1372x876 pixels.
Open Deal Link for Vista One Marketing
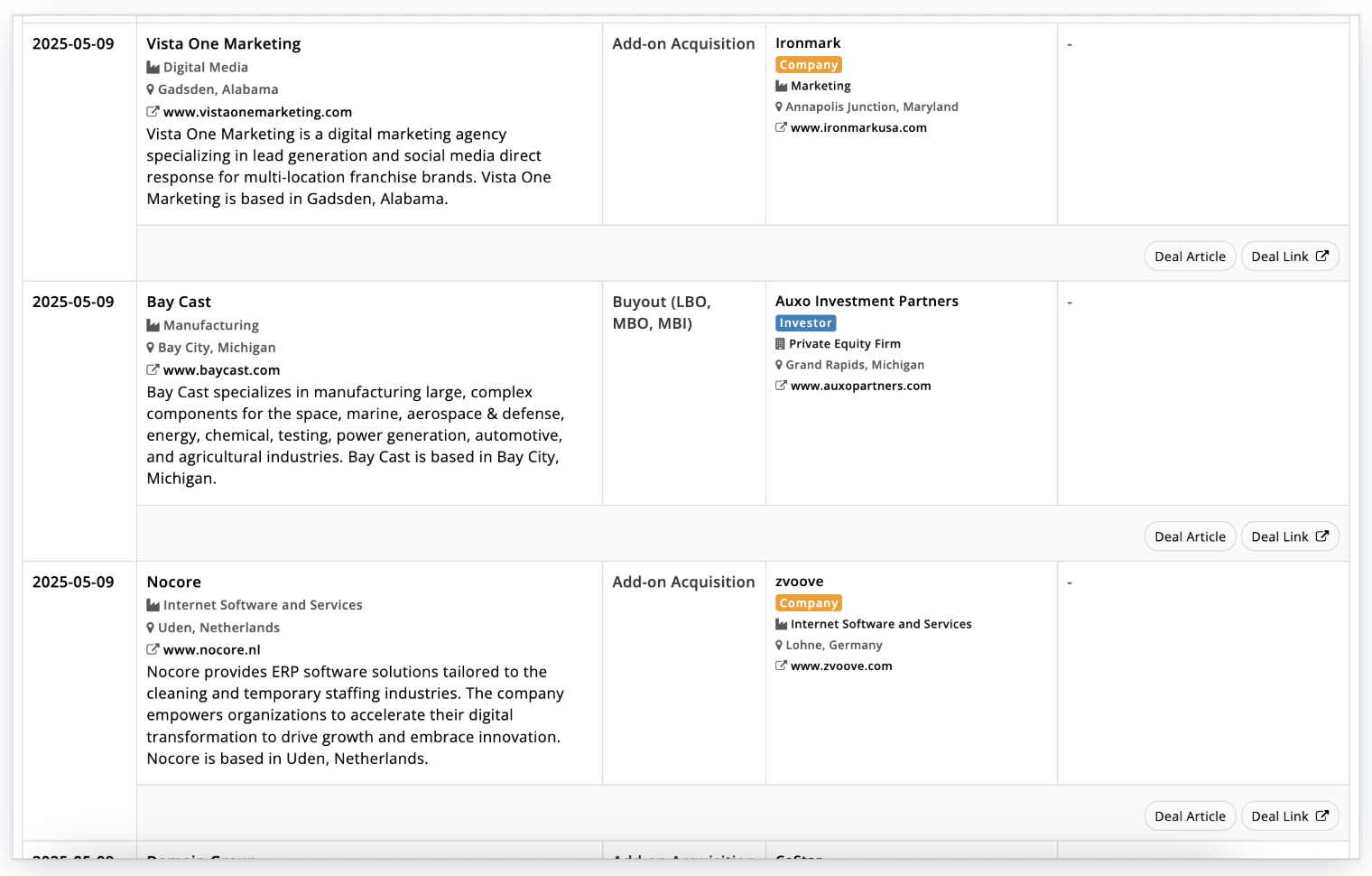pyautogui.click(x=1289, y=256)
